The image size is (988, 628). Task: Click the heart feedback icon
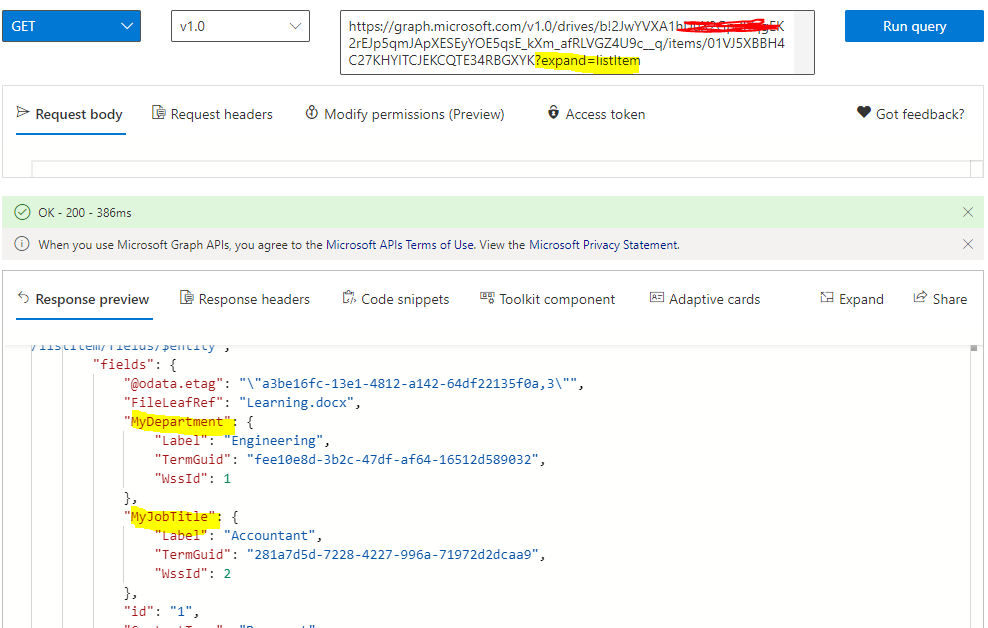[864, 112]
